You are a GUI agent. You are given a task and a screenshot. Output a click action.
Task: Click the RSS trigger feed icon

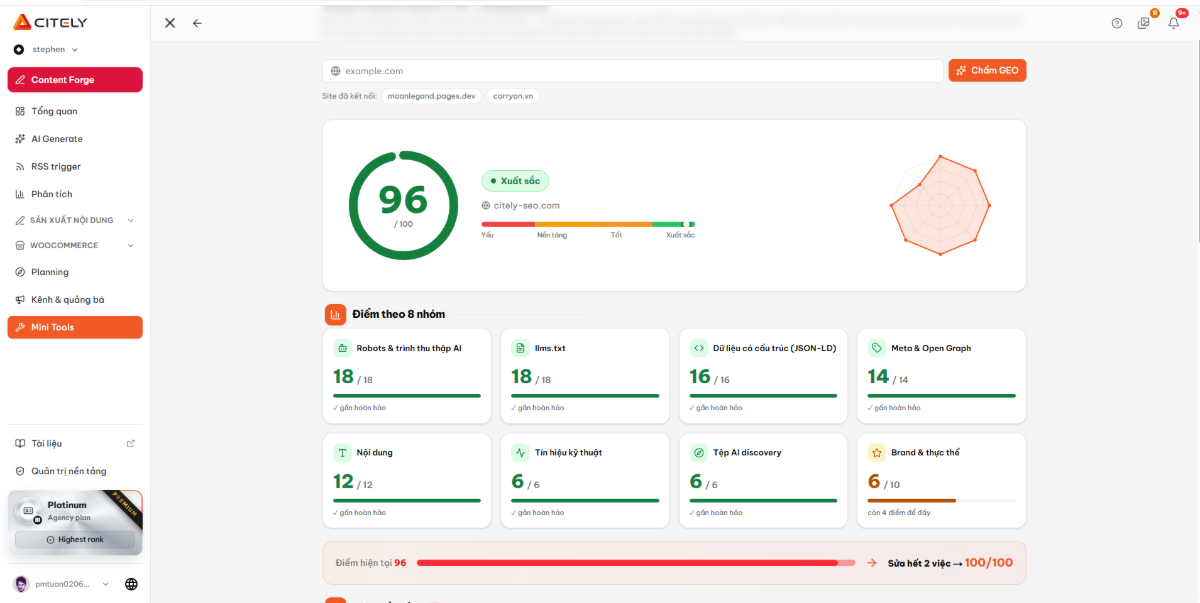click(x=20, y=167)
